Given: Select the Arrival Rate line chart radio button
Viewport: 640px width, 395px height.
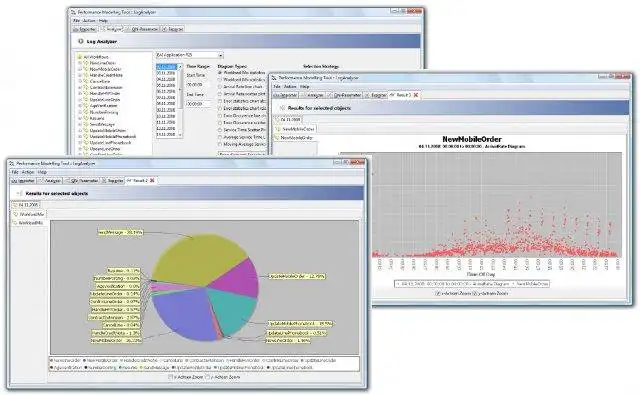Looking at the screenshot, I should pos(220,87).
